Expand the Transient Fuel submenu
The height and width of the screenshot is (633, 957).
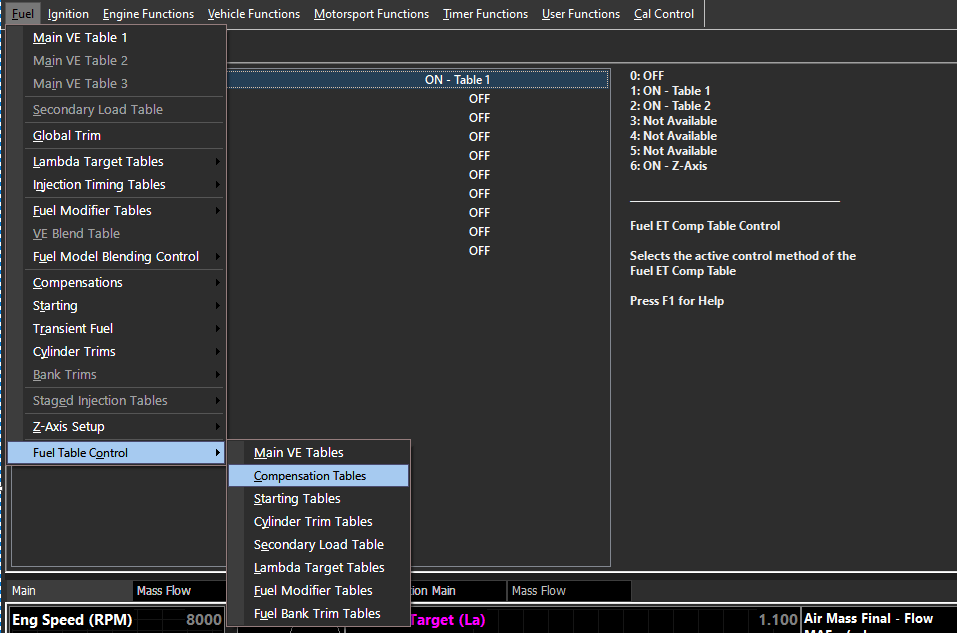point(73,329)
